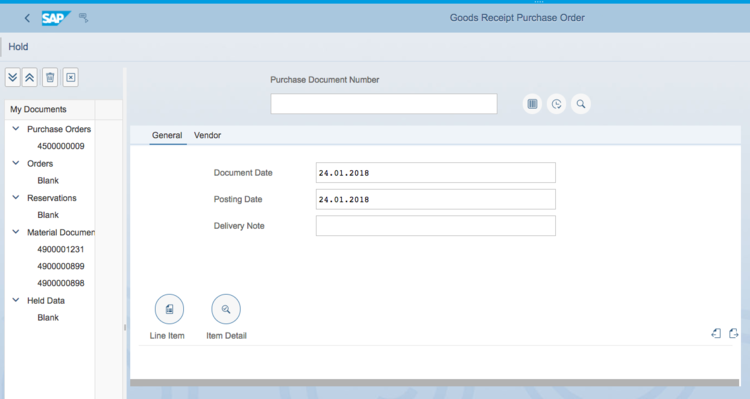
Task: Select purchase order 4500000009
Action: click(61, 146)
